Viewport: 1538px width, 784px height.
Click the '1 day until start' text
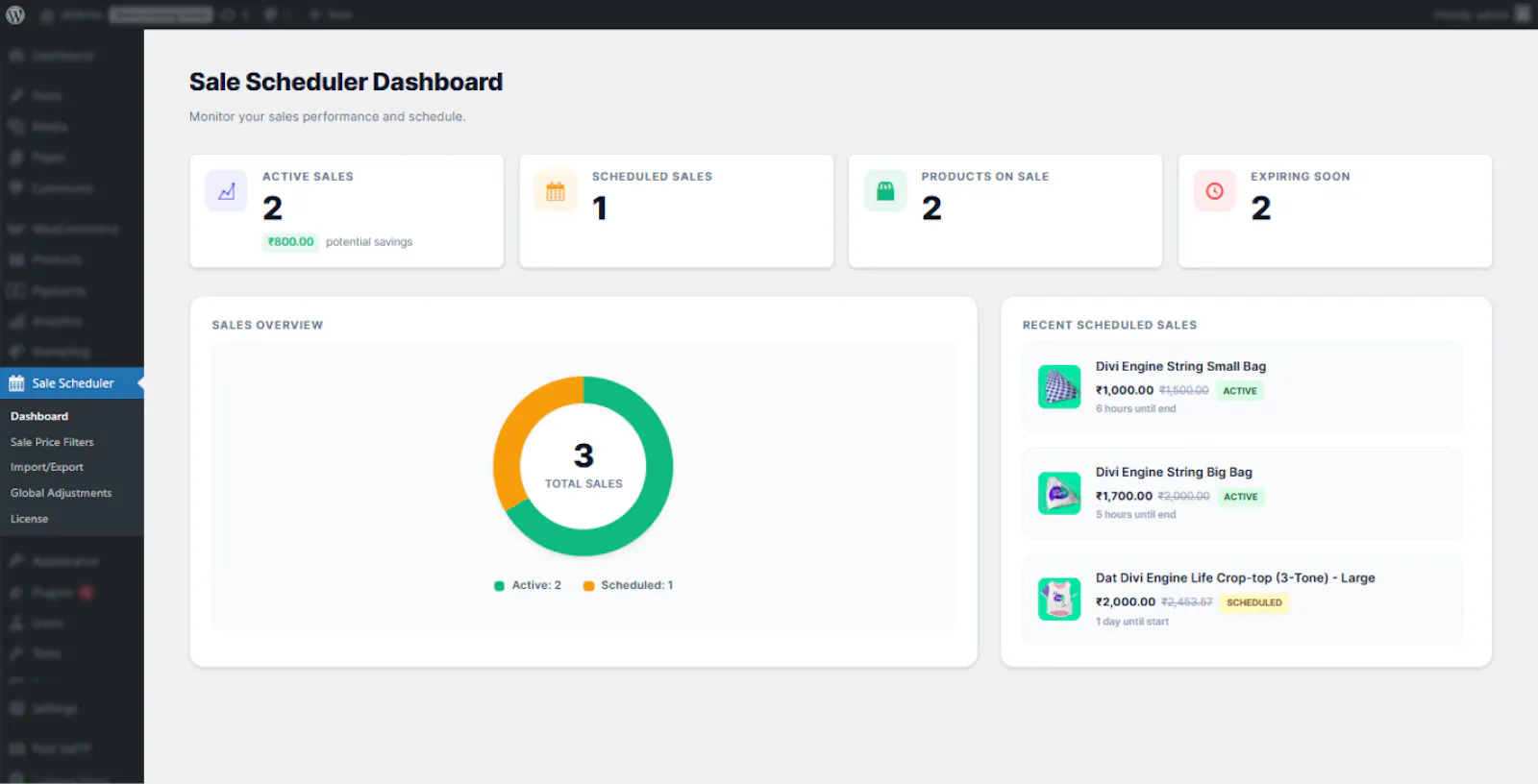1132,622
